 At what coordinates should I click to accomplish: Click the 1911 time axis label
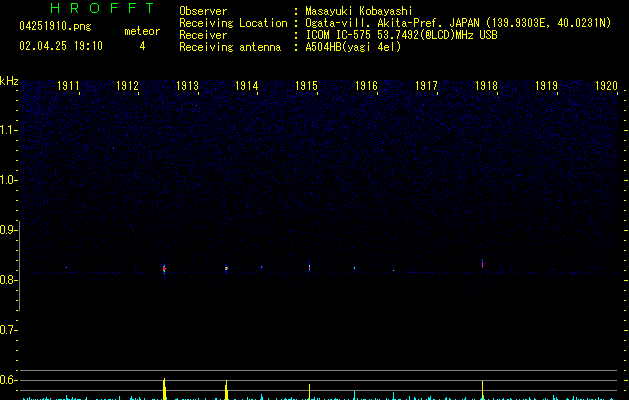point(68,86)
